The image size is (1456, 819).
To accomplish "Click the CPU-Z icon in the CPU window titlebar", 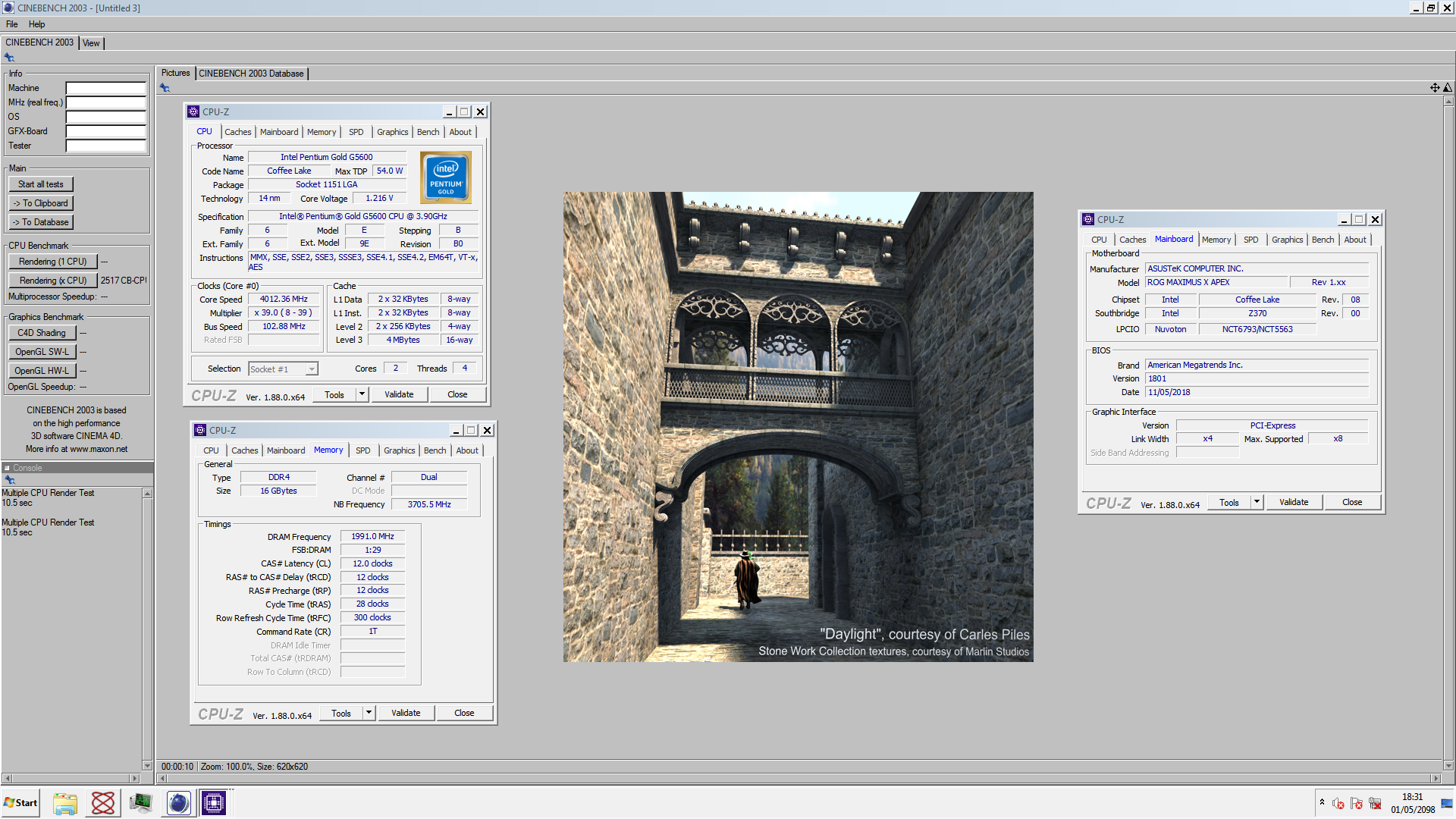I will click(193, 111).
